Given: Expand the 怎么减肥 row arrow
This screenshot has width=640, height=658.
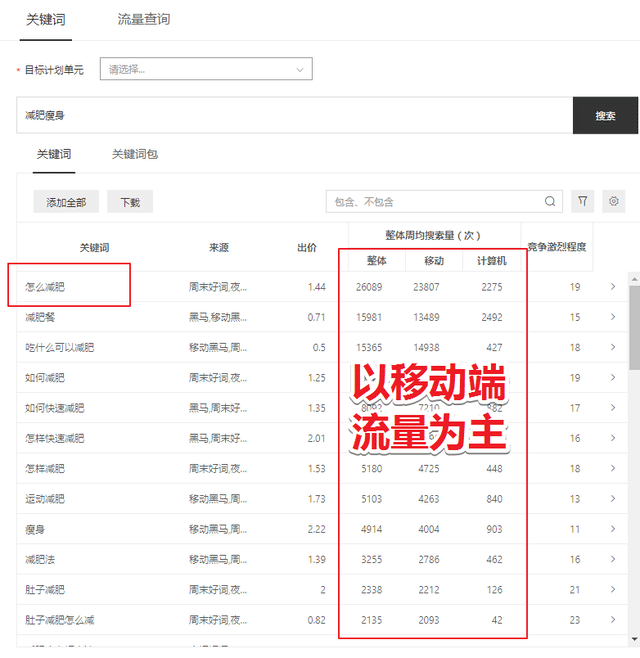Looking at the screenshot, I should click(x=613, y=287).
